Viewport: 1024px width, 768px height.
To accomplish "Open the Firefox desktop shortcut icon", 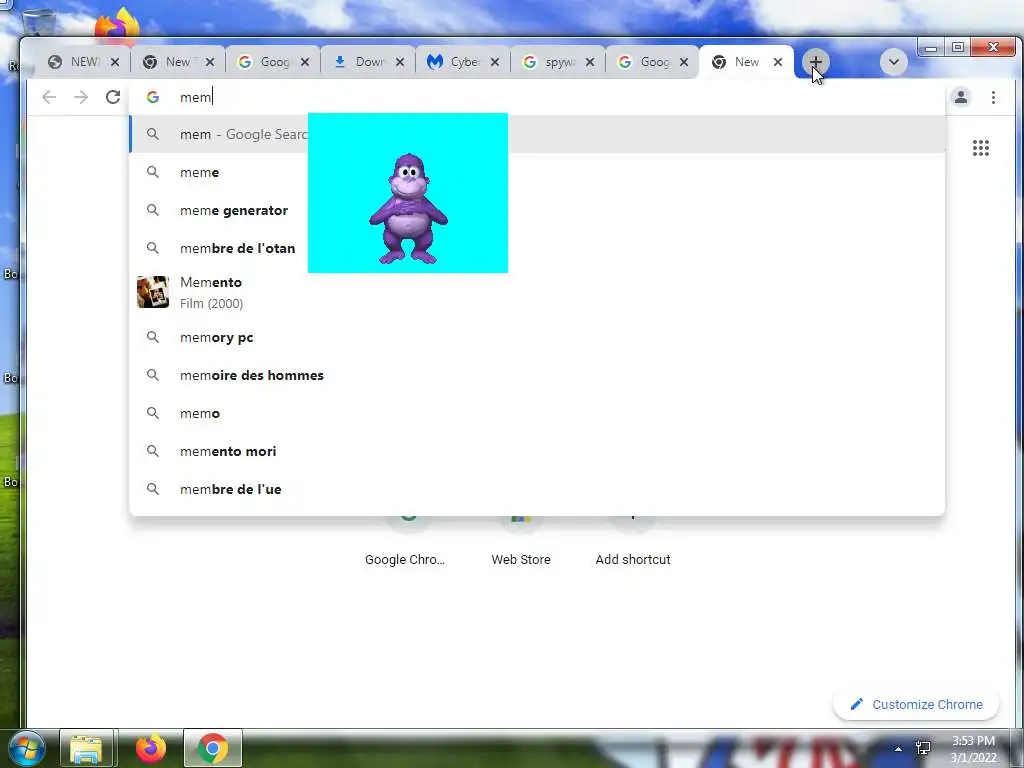I will (x=117, y=26).
